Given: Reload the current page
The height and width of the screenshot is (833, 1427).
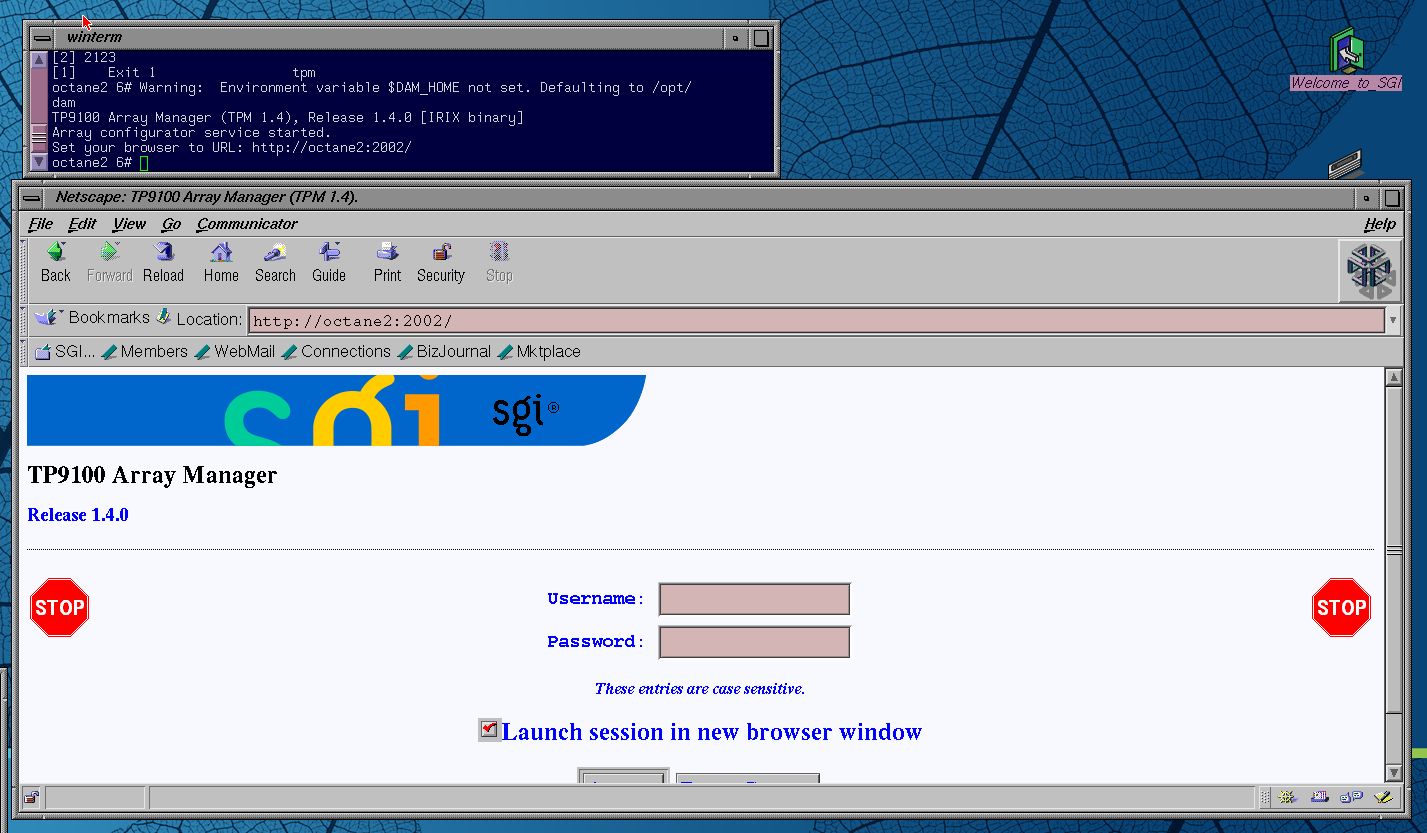Looking at the screenshot, I should 163,263.
